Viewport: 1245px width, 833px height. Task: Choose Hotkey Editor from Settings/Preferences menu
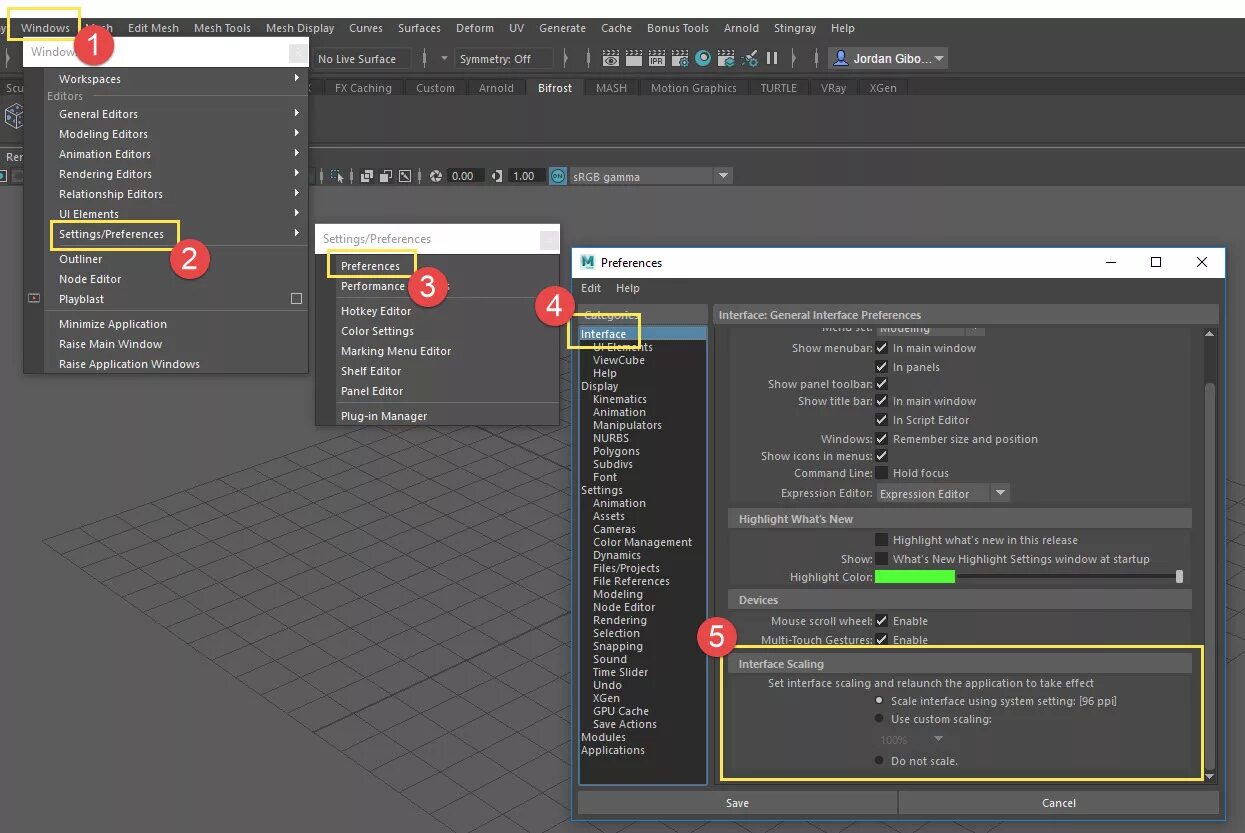click(x=376, y=311)
